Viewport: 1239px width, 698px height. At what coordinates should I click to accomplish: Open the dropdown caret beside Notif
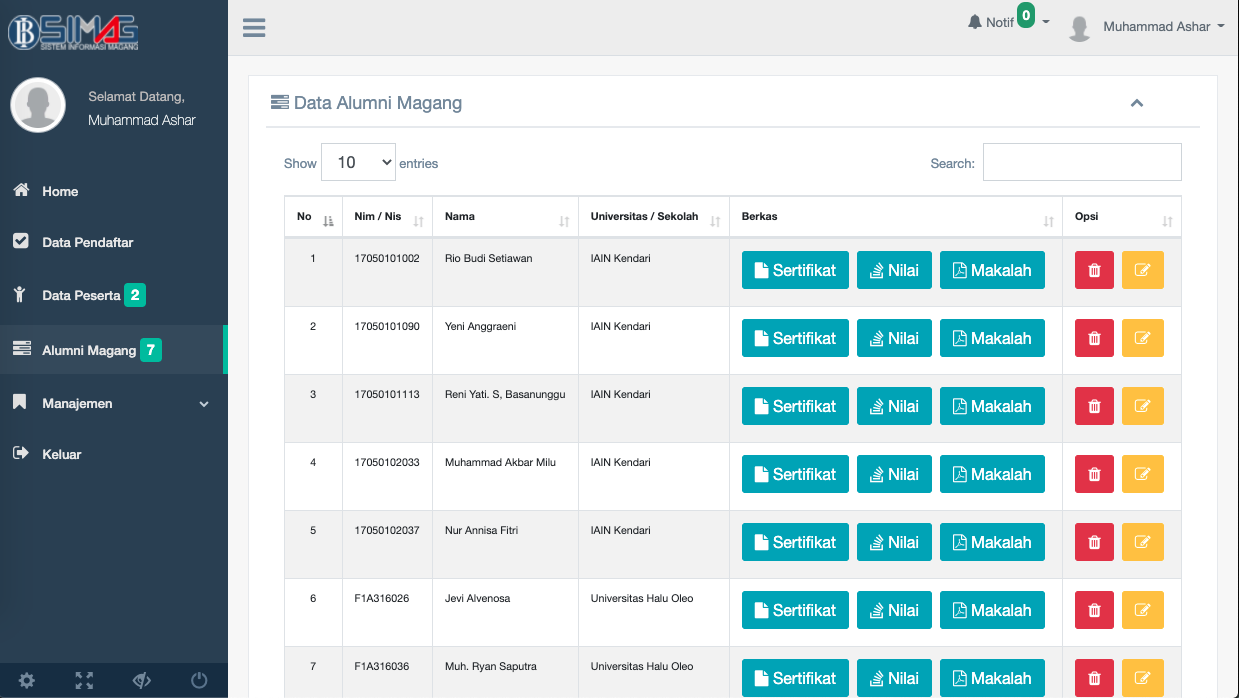click(x=1046, y=22)
